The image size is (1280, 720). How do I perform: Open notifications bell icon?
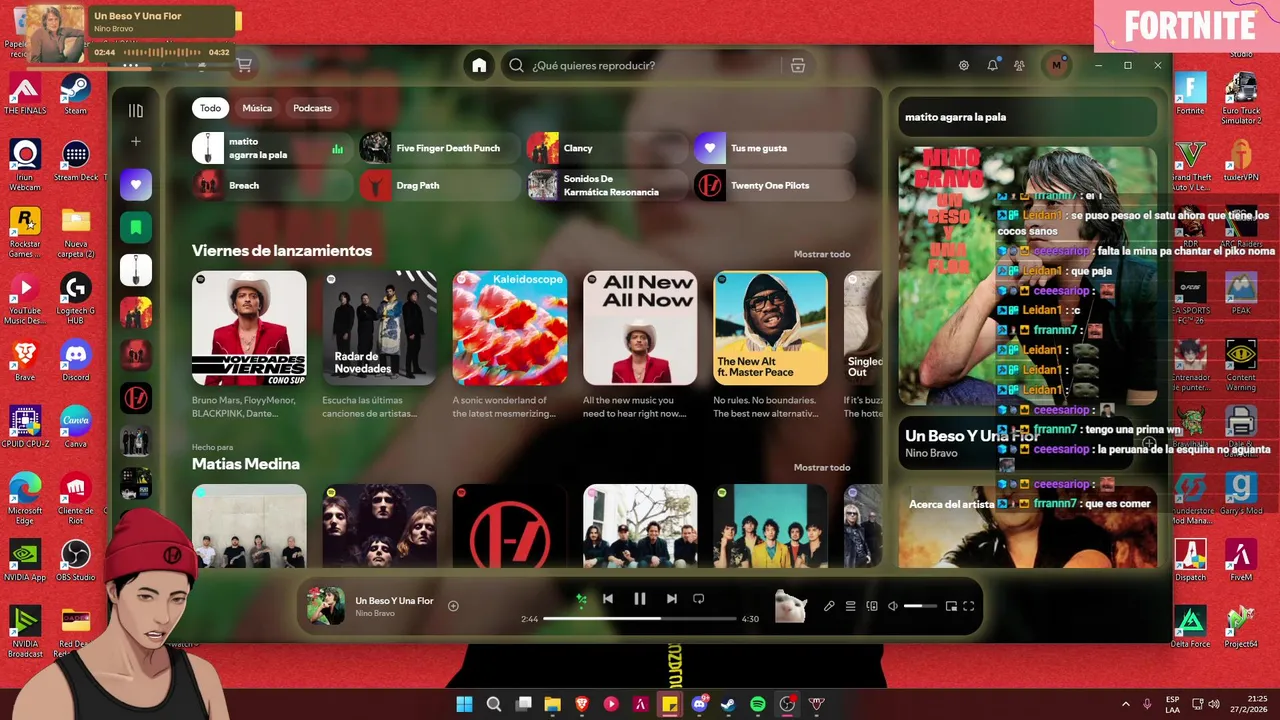tap(992, 65)
